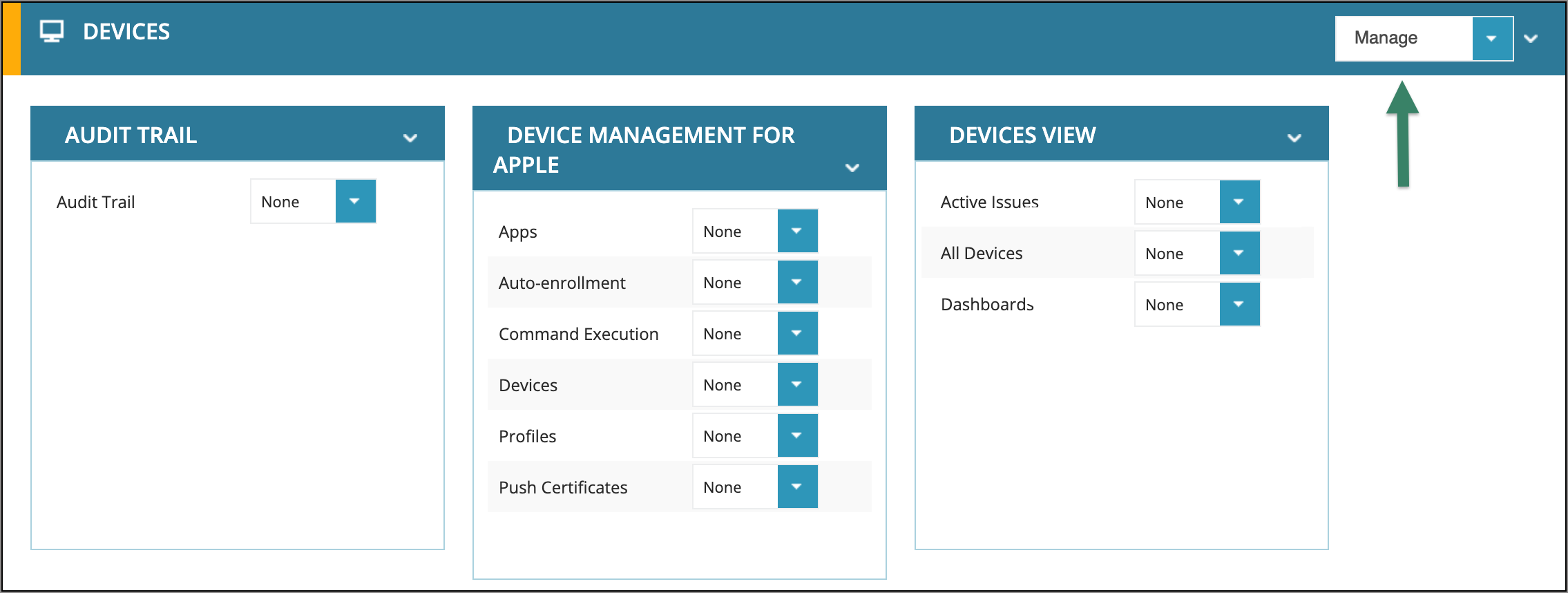This screenshot has height=593, width=1568.
Task: Open the Dashboards permission dropdown
Action: pos(1239,304)
